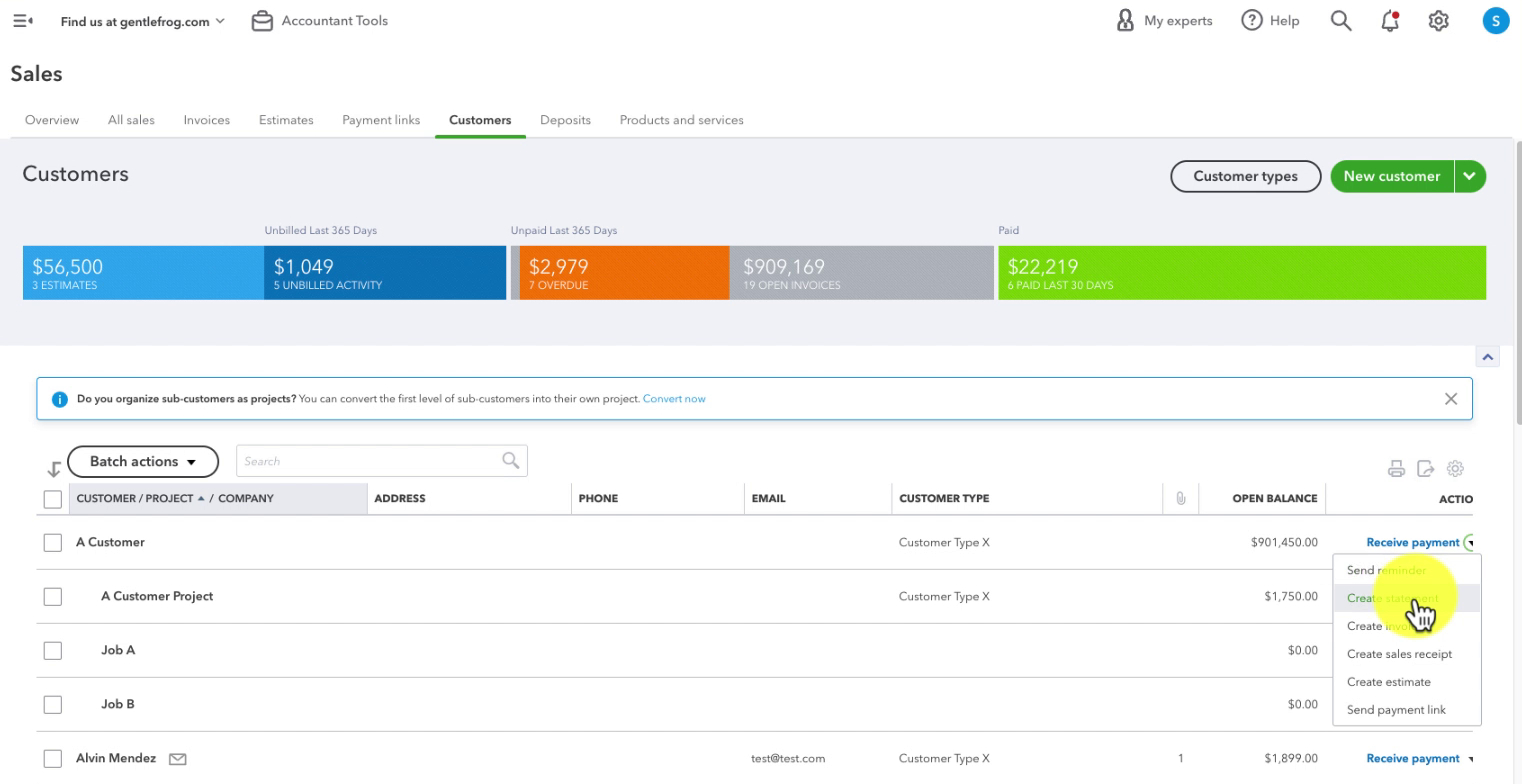
Task: Export the customer list to Excel icon
Action: pyautogui.click(x=1426, y=468)
